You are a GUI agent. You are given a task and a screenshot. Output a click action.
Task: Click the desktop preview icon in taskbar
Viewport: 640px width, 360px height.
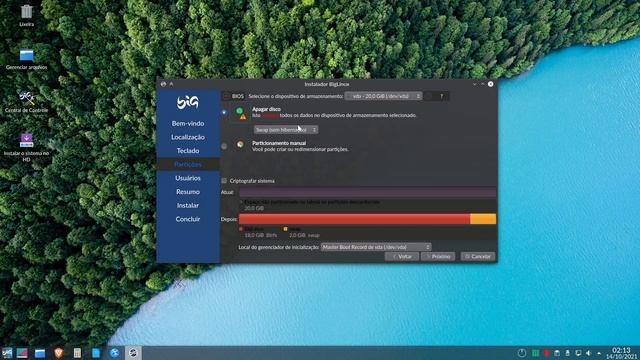coord(22,353)
